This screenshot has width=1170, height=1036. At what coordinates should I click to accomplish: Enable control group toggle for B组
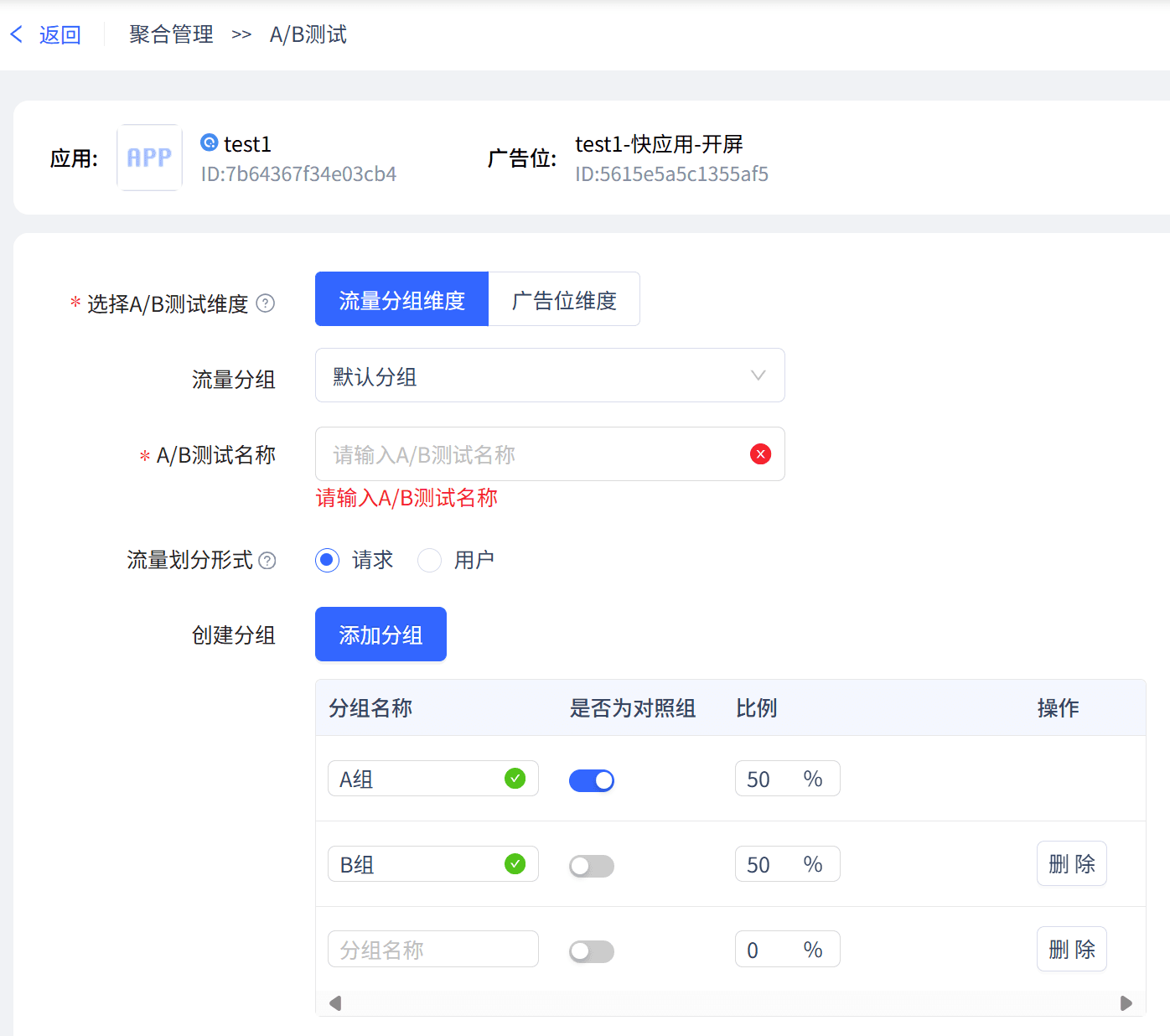(x=592, y=866)
